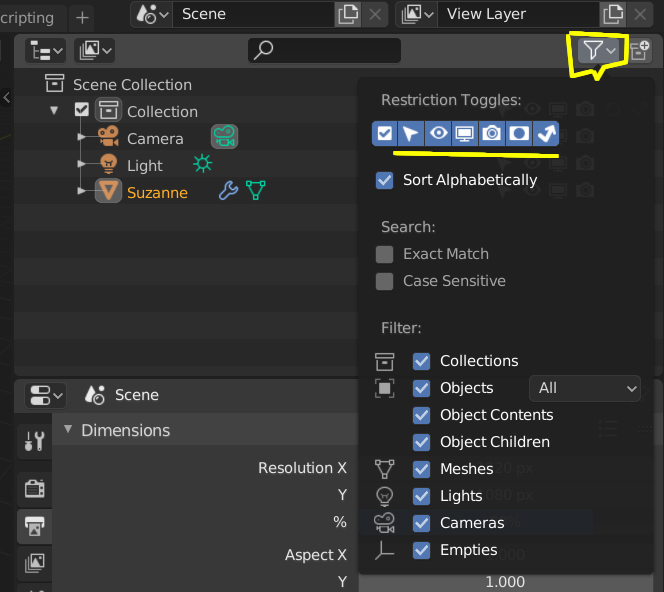Open the Objects filter All dropdown
The image size is (664, 592).
584,388
